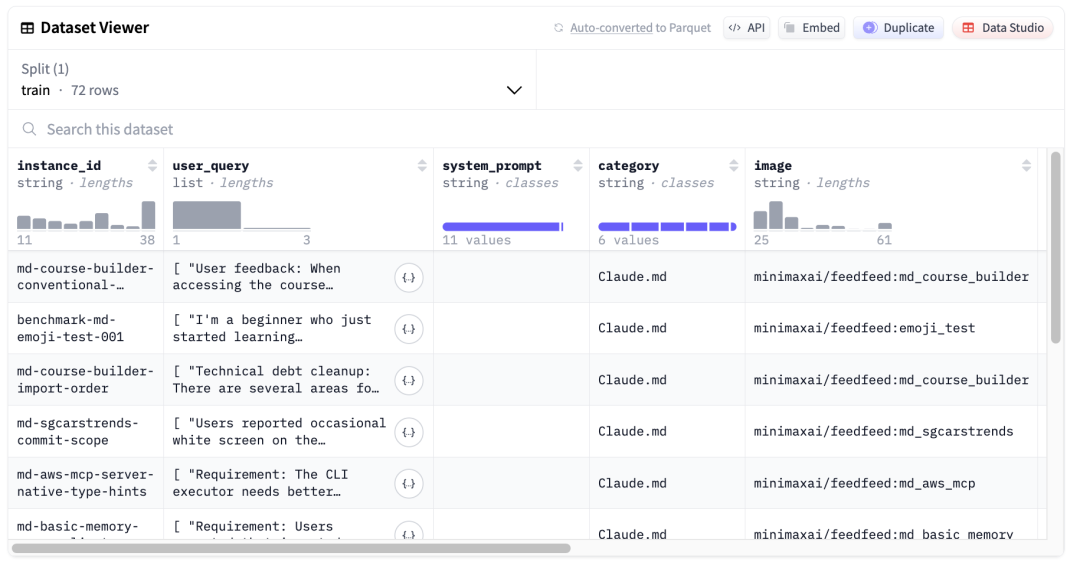Click the '11 values' label

[477, 240]
